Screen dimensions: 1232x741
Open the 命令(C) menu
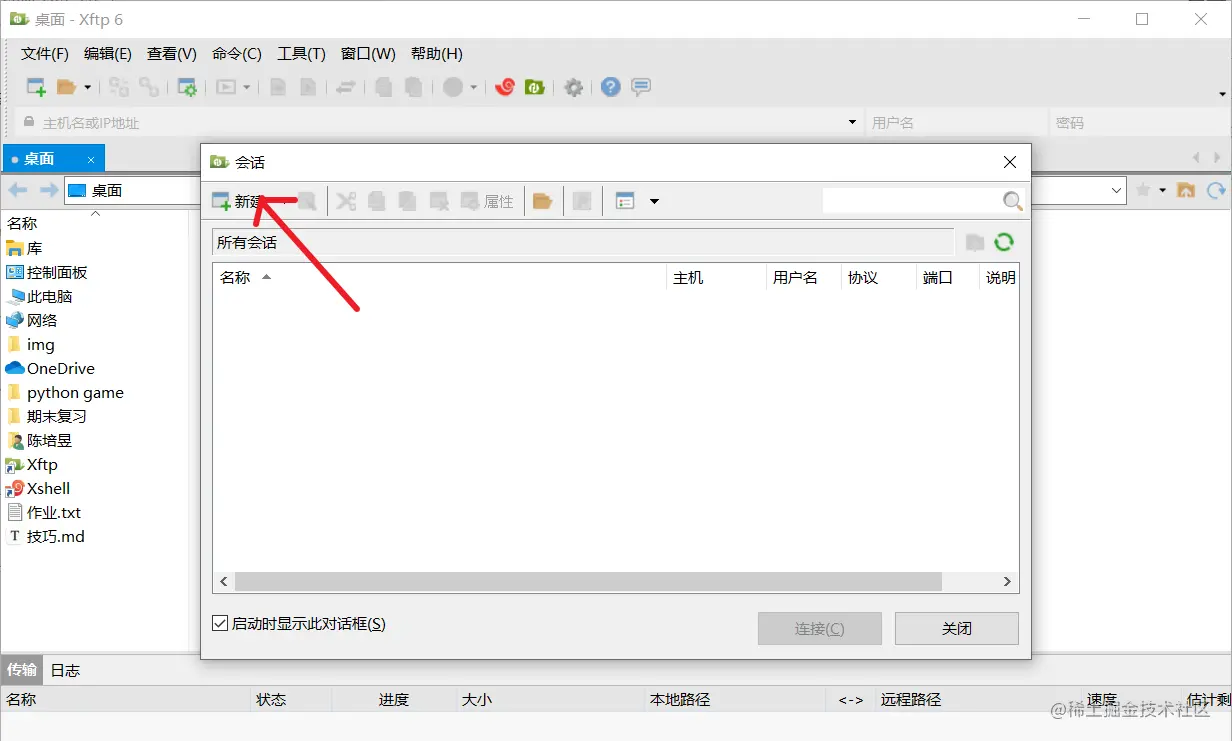point(237,54)
